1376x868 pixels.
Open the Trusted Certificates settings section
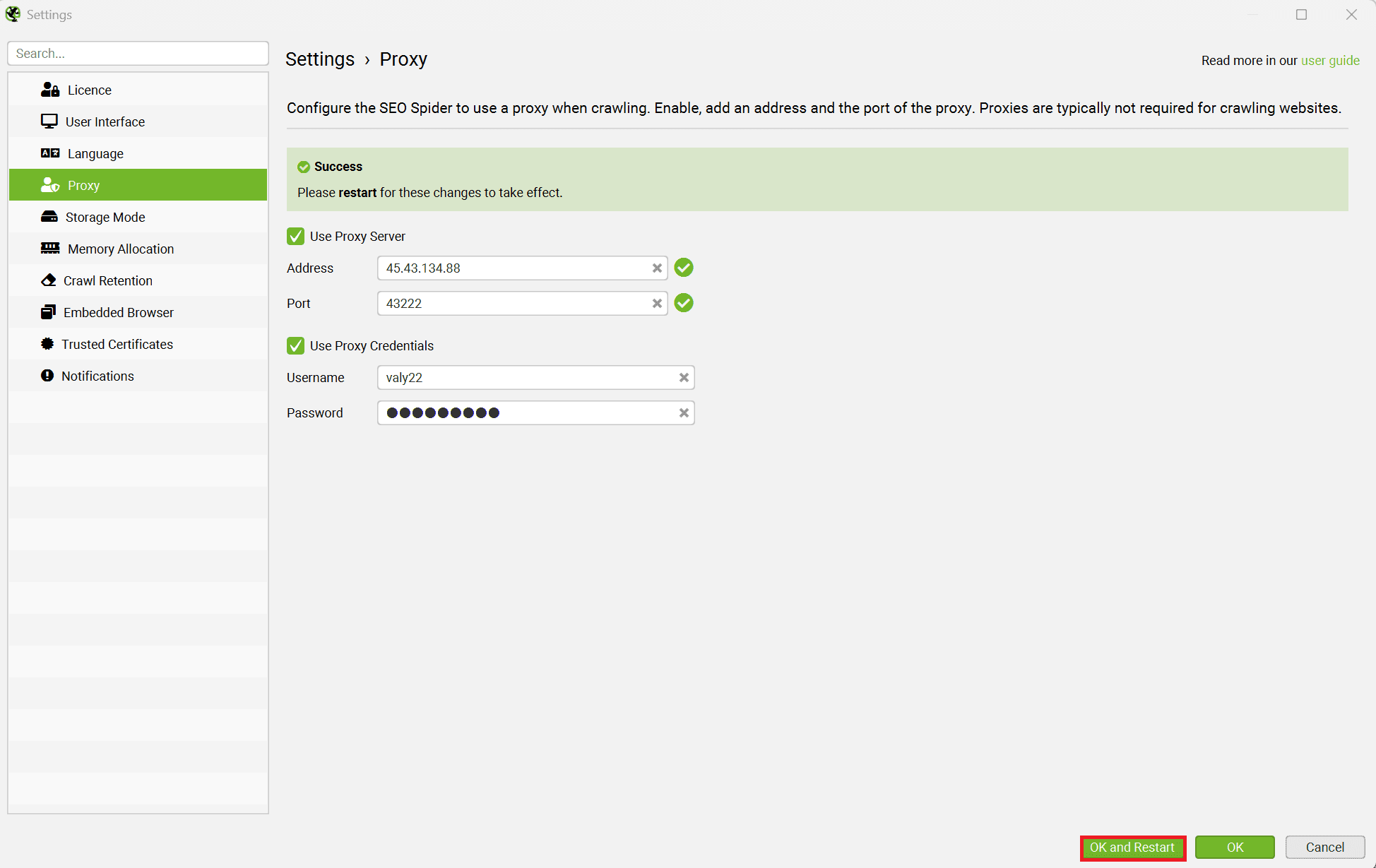pyautogui.click(x=117, y=344)
